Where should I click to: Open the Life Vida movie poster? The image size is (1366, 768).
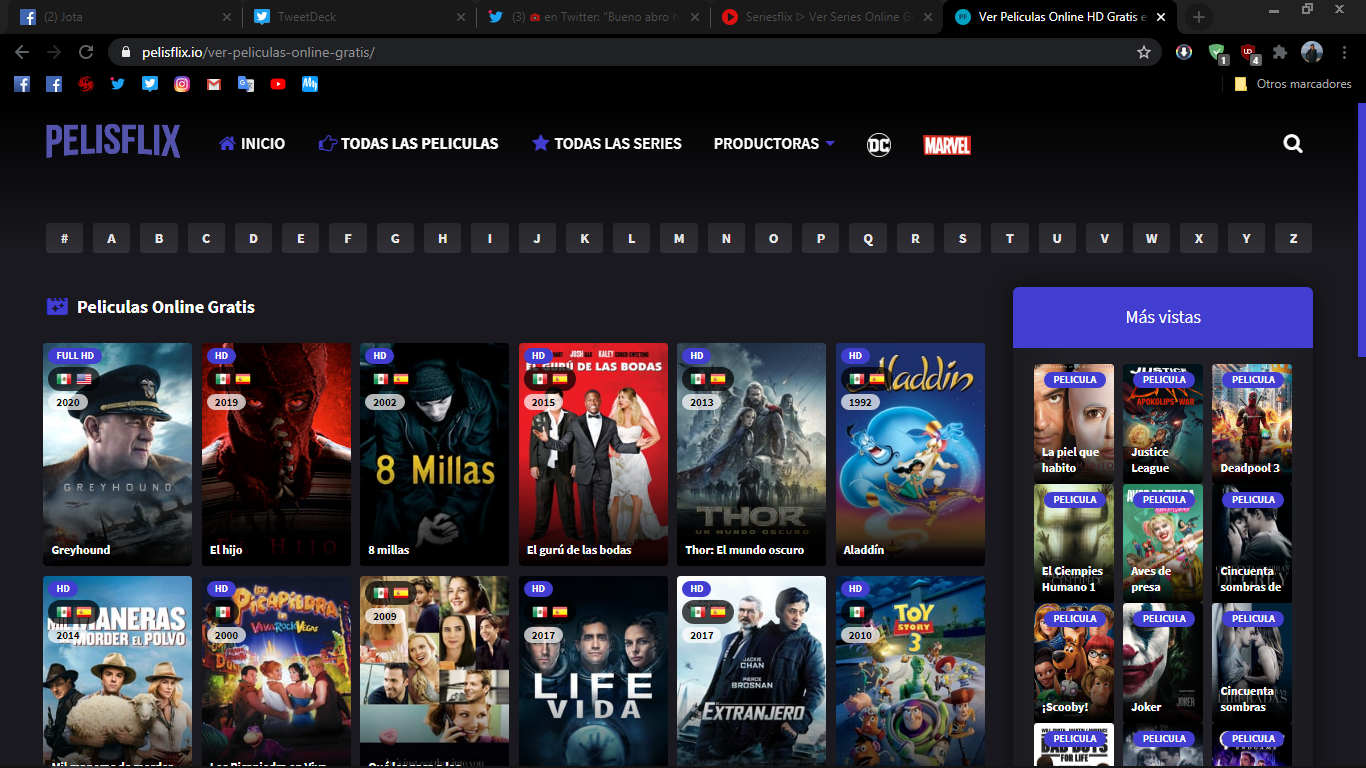click(593, 671)
